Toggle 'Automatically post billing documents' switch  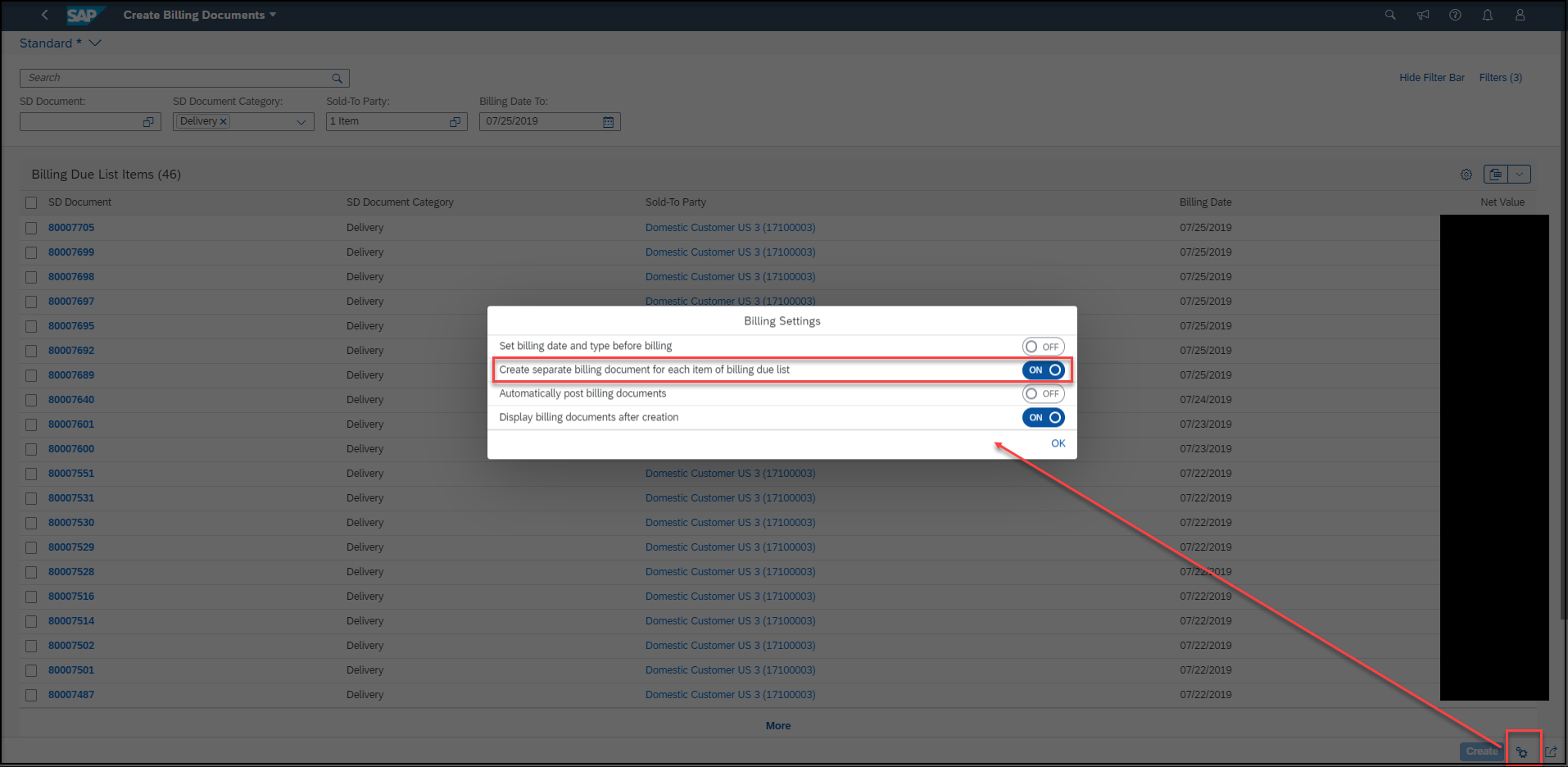click(x=1043, y=394)
